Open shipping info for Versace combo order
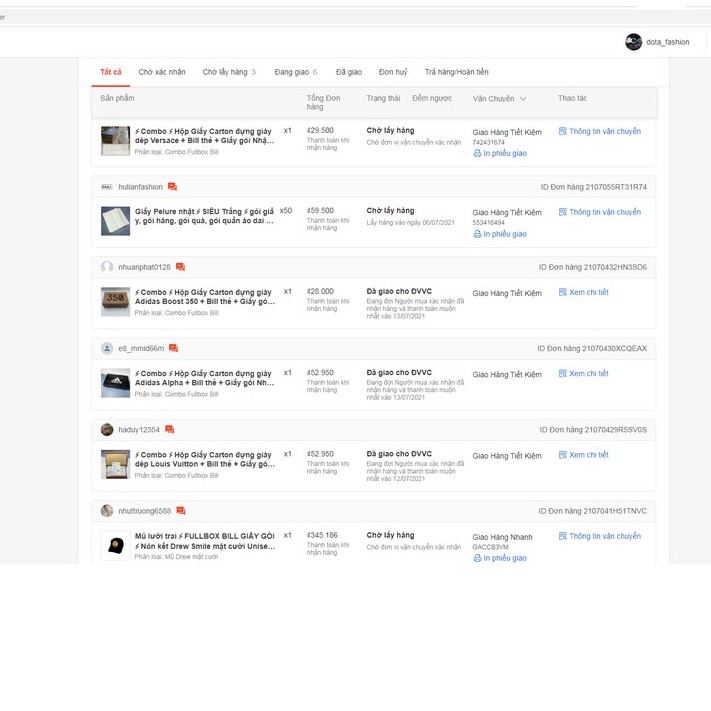Viewport: 711px width, 711px height. (x=604, y=131)
